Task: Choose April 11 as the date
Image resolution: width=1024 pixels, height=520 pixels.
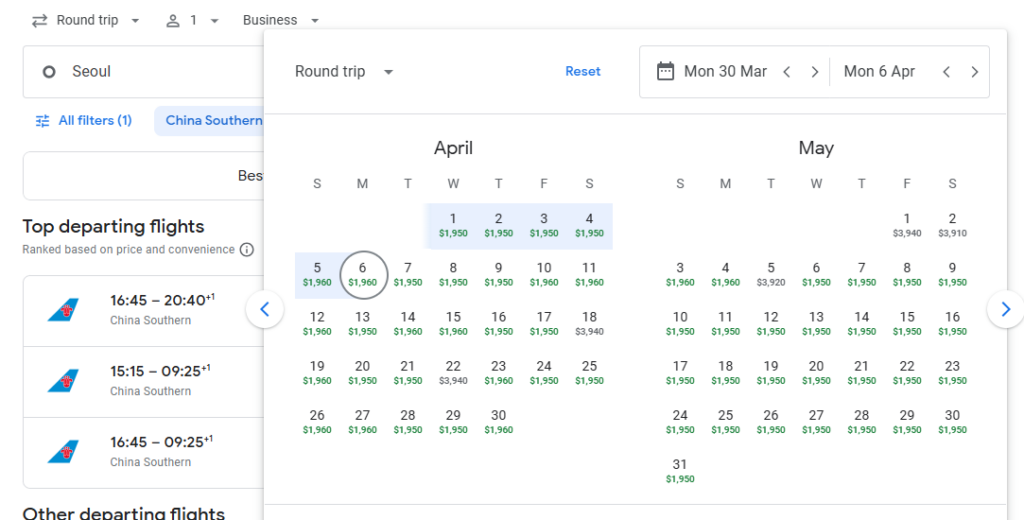Action: point(589,274)
